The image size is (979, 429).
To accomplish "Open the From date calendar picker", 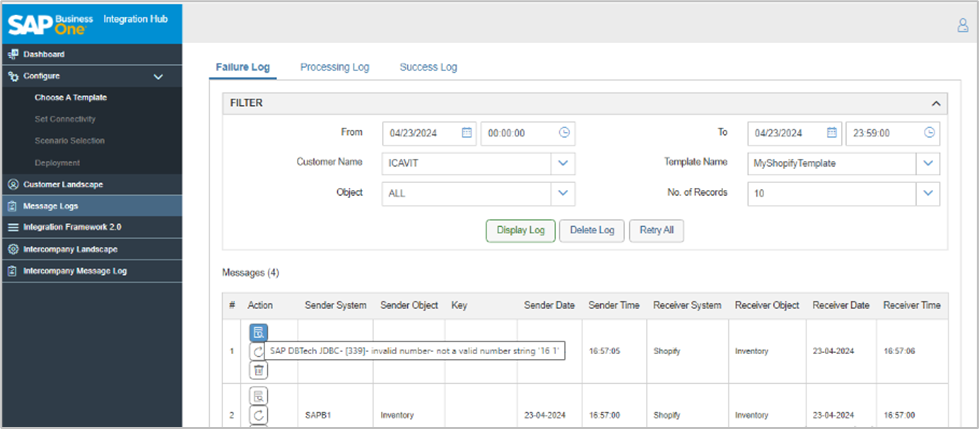I will coord(466,132).
